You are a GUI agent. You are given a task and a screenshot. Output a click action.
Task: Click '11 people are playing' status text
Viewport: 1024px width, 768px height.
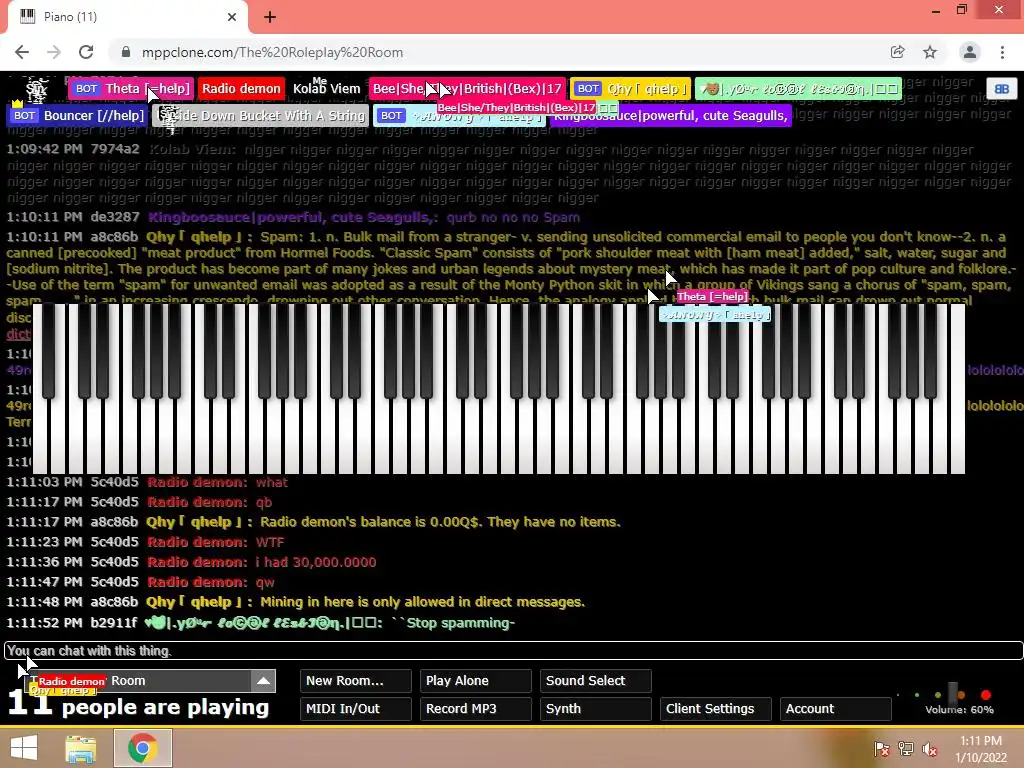click(x=138, y=705)
